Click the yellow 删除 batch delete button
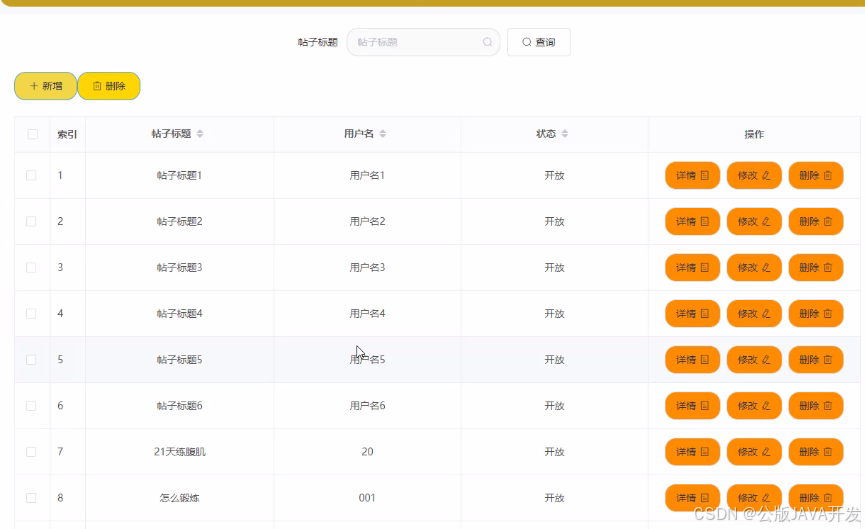 coord(109,86)
